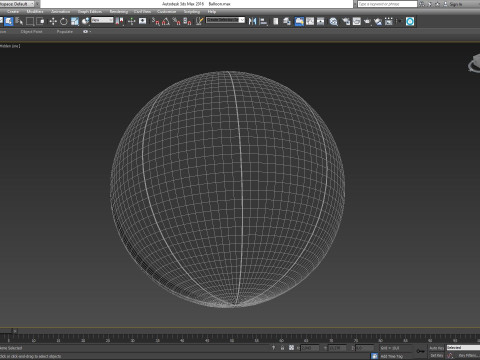Click the Set Keys key icon
Viewport: 480px width, 360px height.
pyautogui.click(x=421, y=351)
